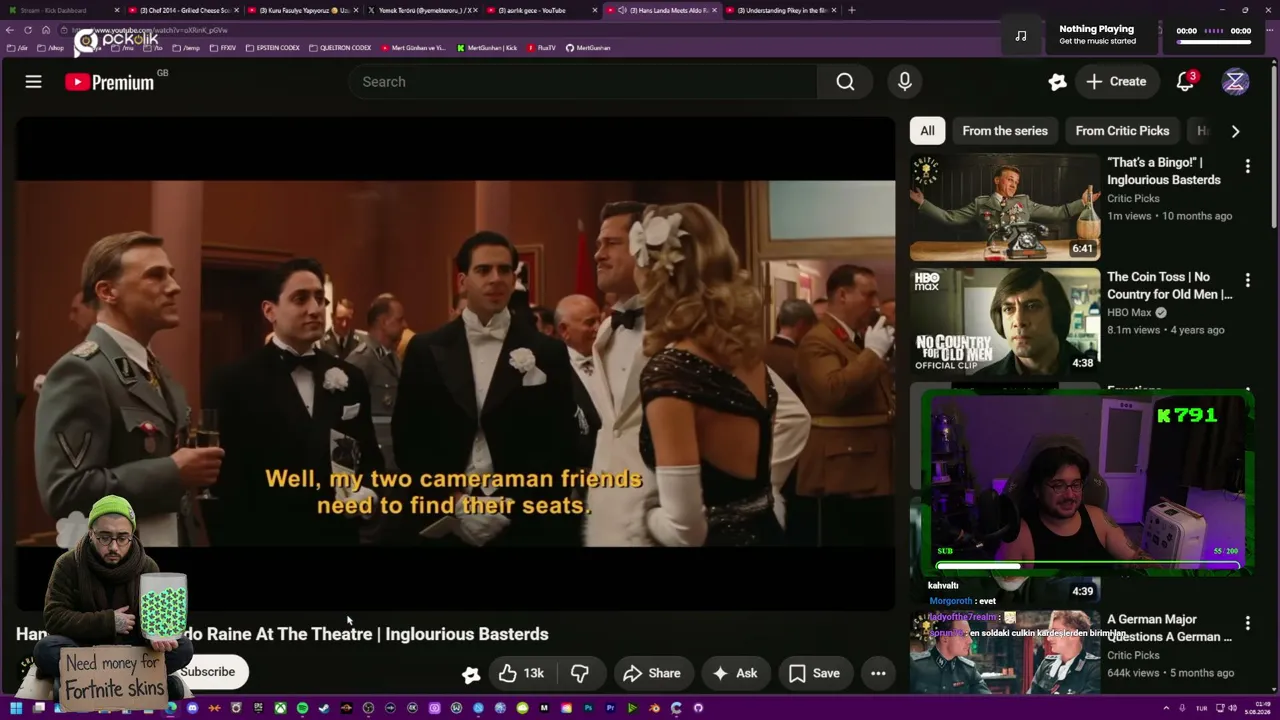The height and width of the screenshot is (720, 1280).
Task: Click the Critic Picks channel under "That's a Bingo!"
Action: tap(1133, 198)
